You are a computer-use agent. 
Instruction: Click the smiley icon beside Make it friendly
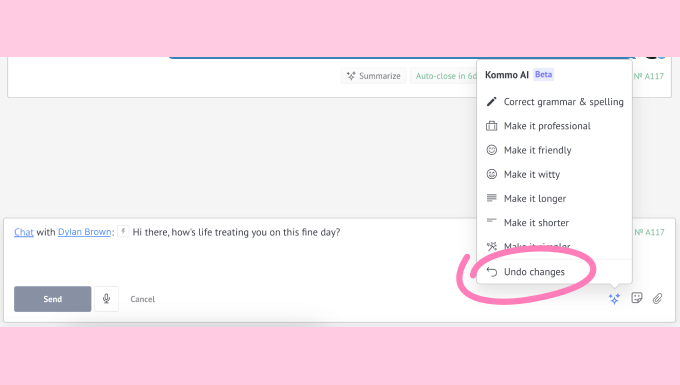point(491,150)
